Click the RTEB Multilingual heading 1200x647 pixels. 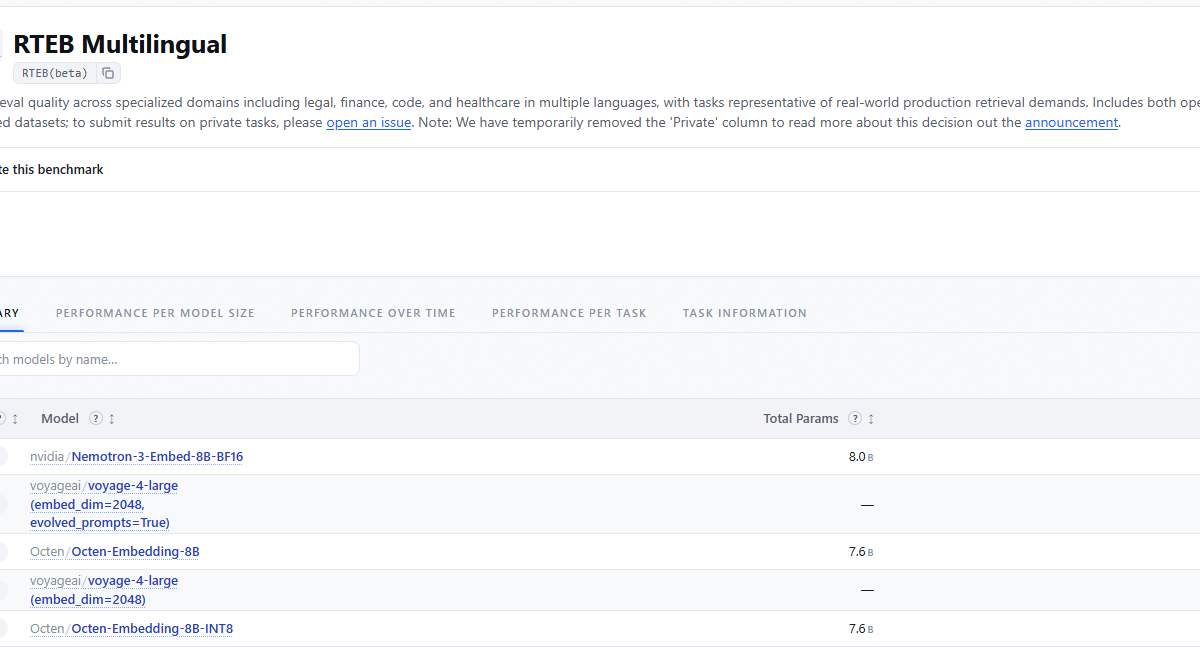click(x=120, y=44)
